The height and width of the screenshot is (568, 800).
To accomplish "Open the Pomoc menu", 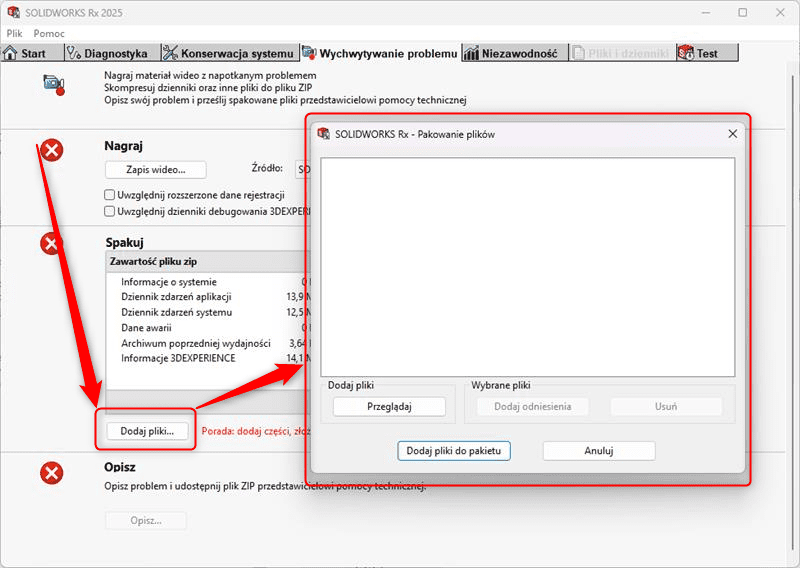I will (49, 33).
